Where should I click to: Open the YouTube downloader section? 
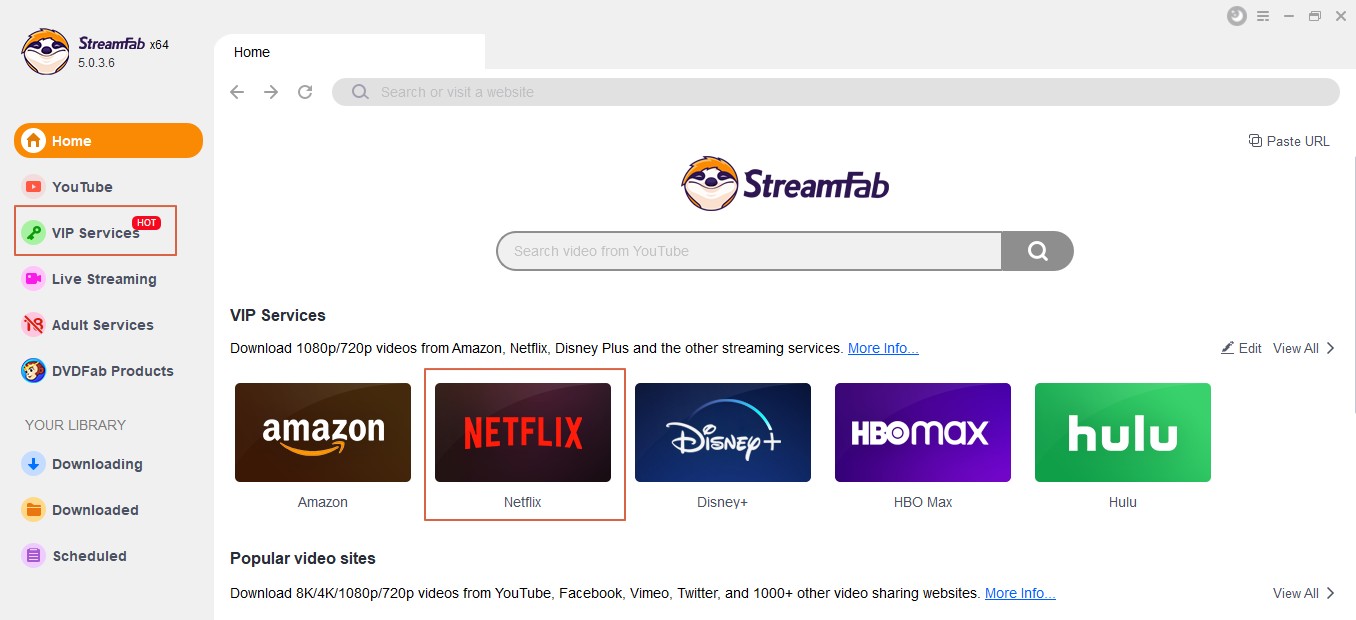pyautogui.click(x=80, y=186)
